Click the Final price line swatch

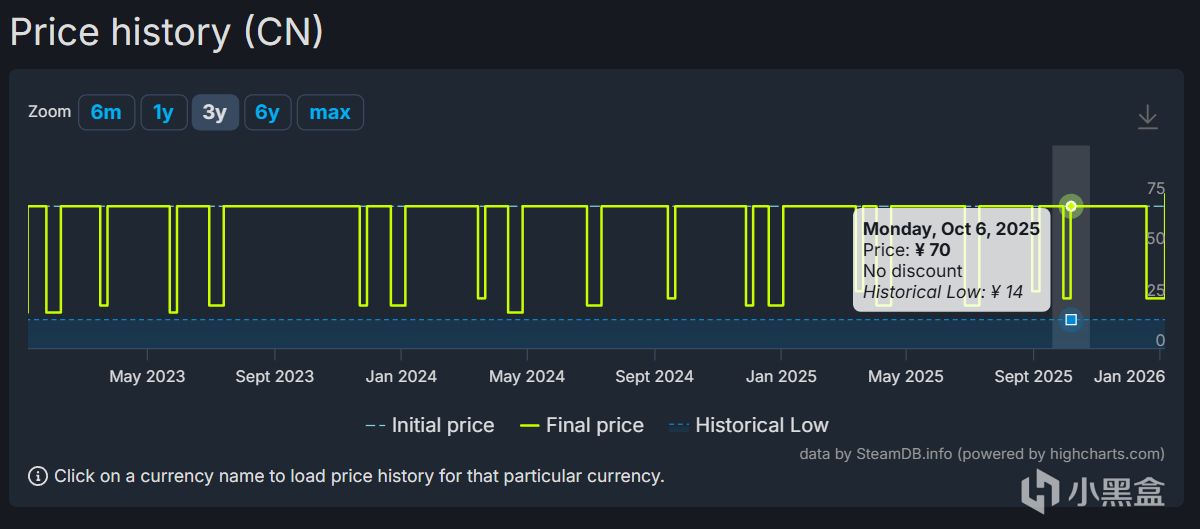[x=530, y=426]
